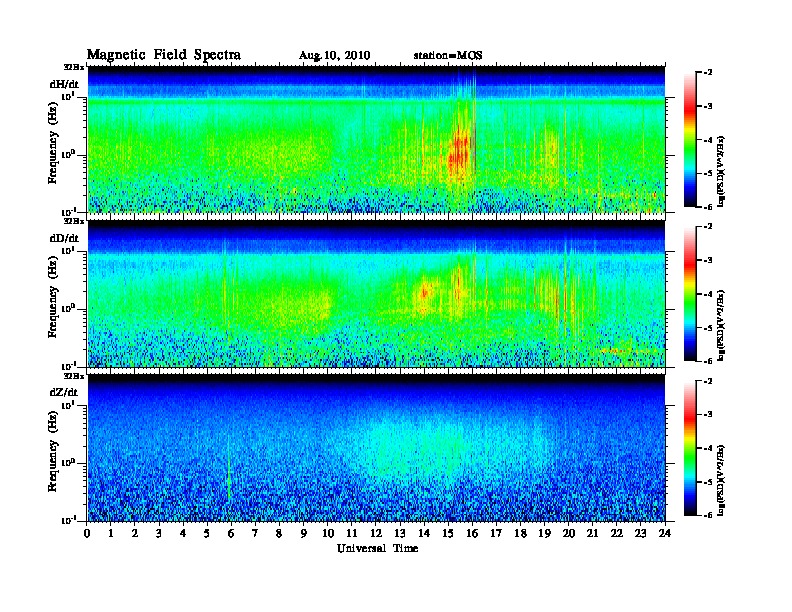Click the log(PSD) units label of dZ/dt colorbar
Image resolution: width=792 pixels, height=612 pixels.
pyautogui.click(x=721, y=480)
